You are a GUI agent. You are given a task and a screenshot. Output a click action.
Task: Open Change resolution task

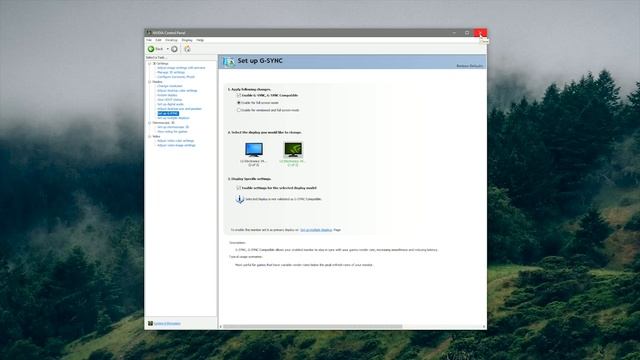(x=170, y=86)
